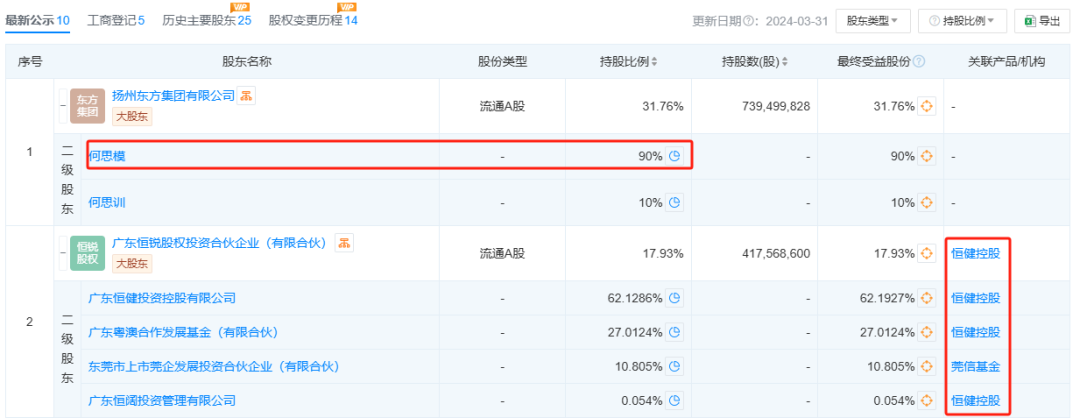Click pie chart icon next to 27.0124% holding

tap(674, 332)
